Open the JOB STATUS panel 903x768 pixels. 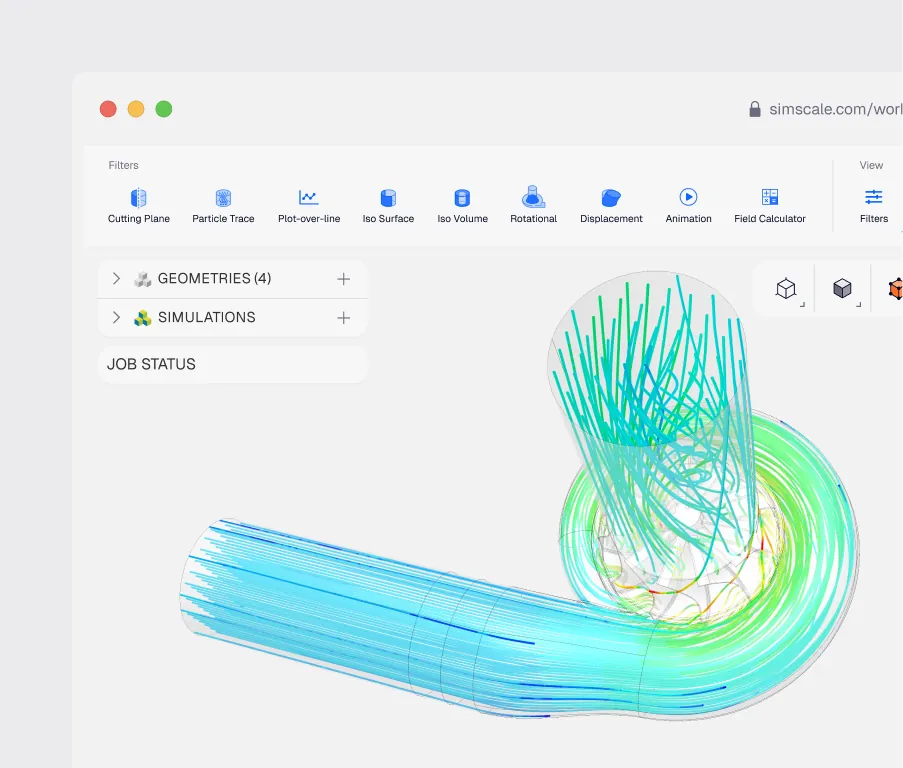(x=233, y=364)
